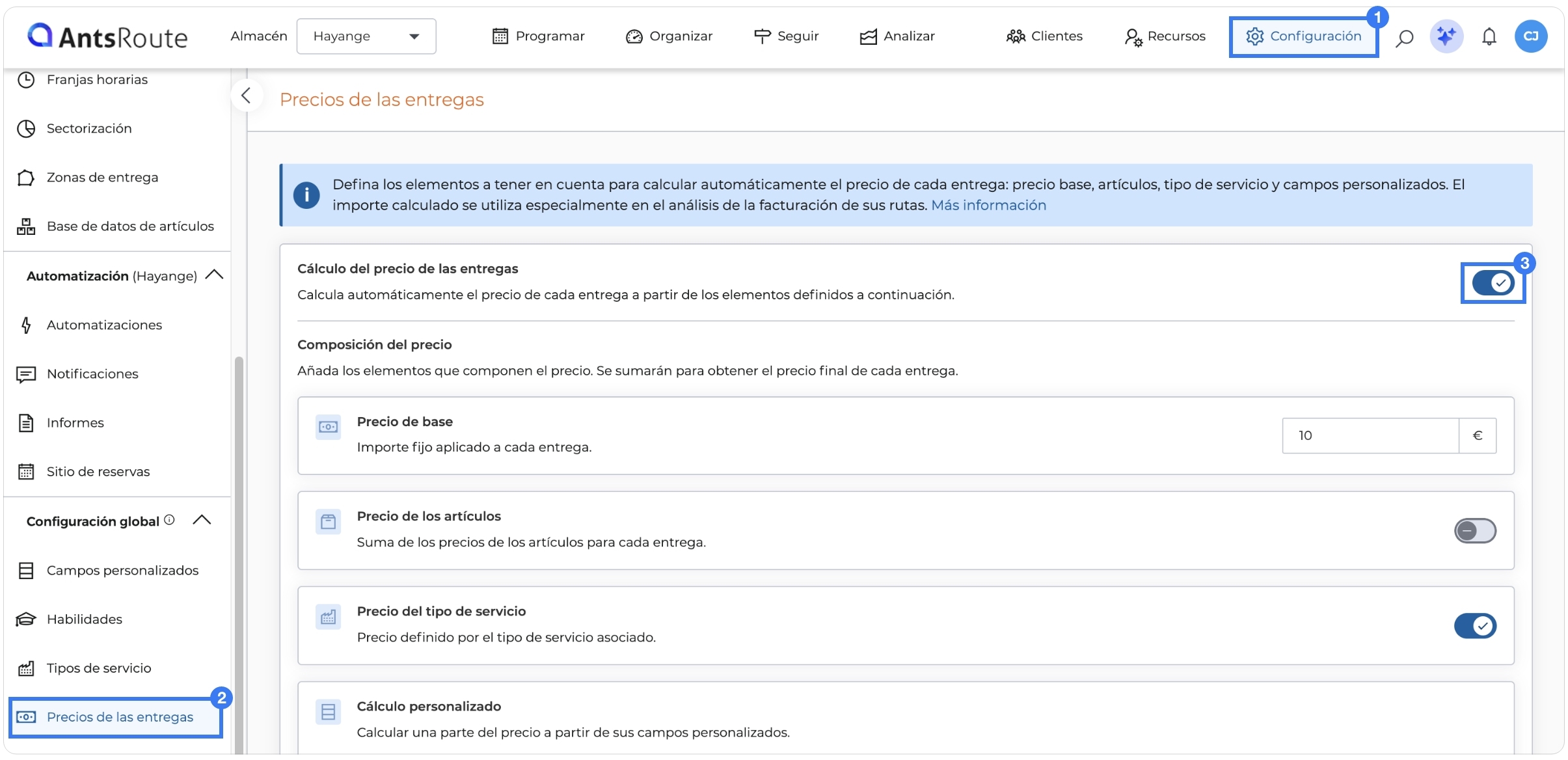Viewport: 1568px width, 760px height.
Task: Click the Zonas de entrega polygon icon
Action: pos(26,178)
